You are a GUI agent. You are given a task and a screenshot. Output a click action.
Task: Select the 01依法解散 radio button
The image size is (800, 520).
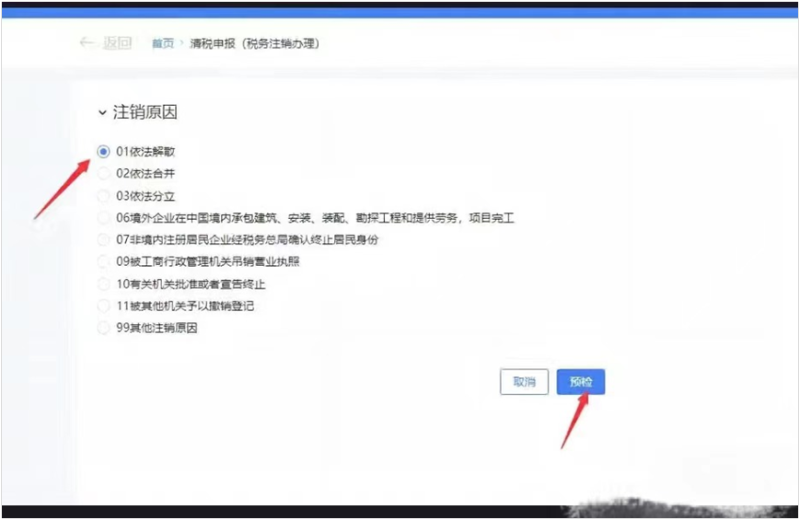coord(104,151)
